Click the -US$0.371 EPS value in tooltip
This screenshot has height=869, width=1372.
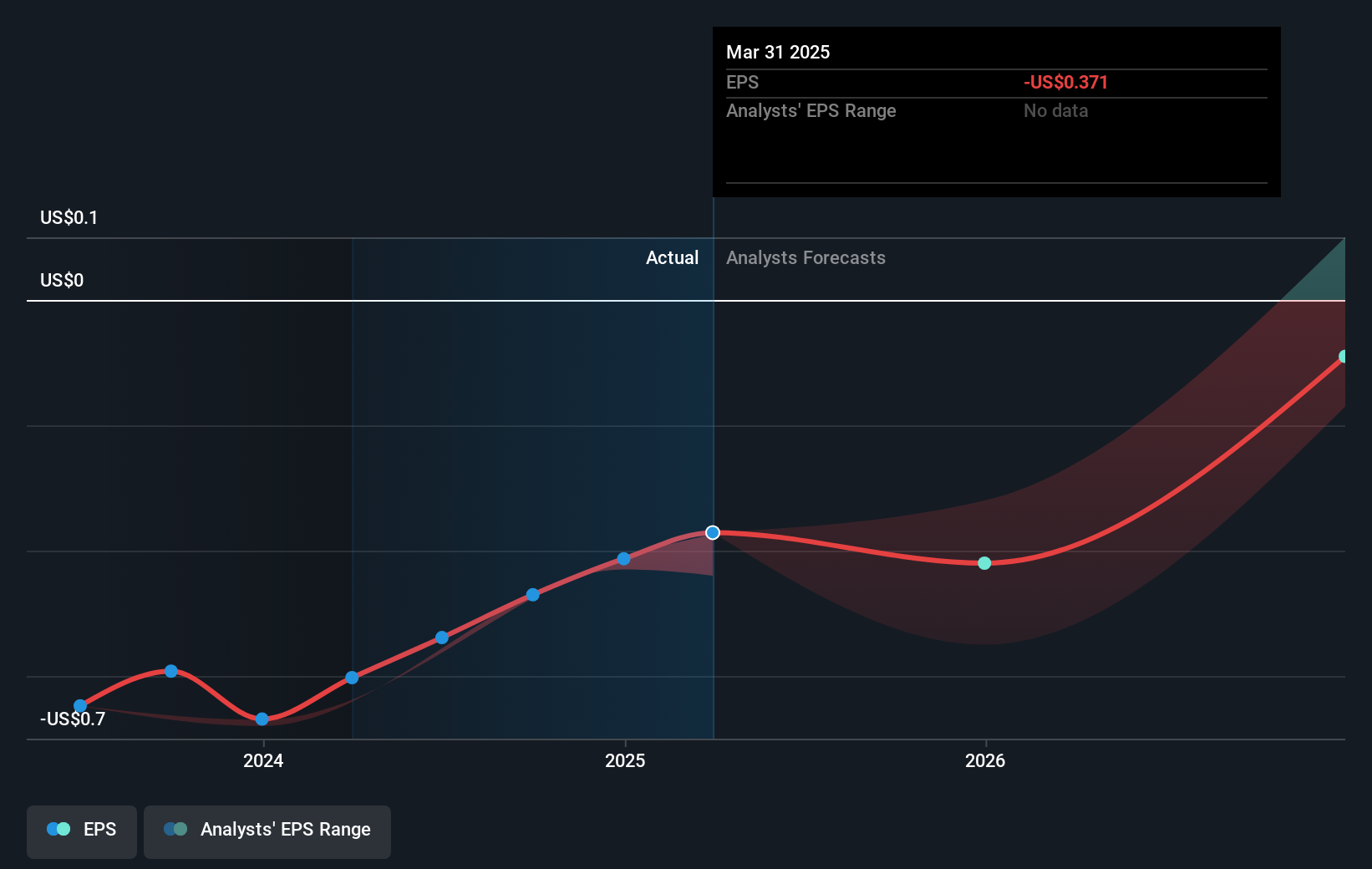(1065, 83)
